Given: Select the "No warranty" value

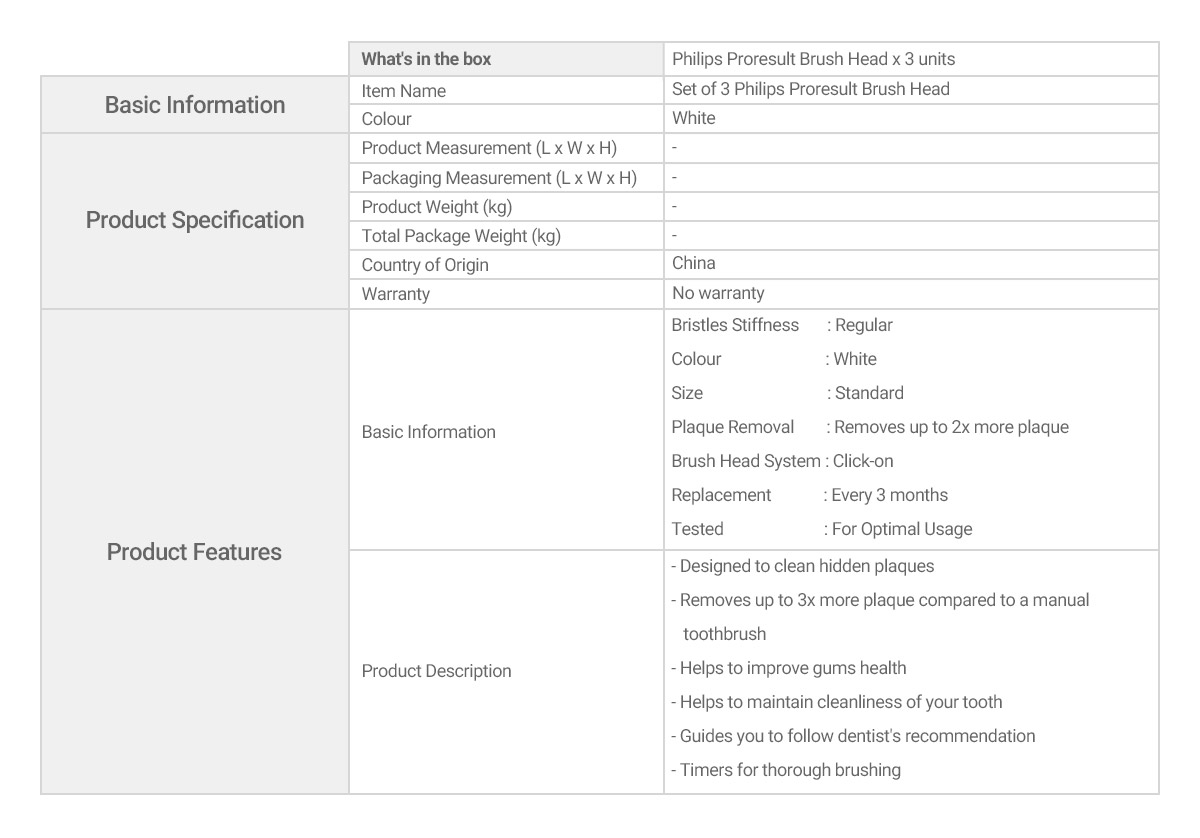Looking at the screenshot, I should click(x=718, y=293).
